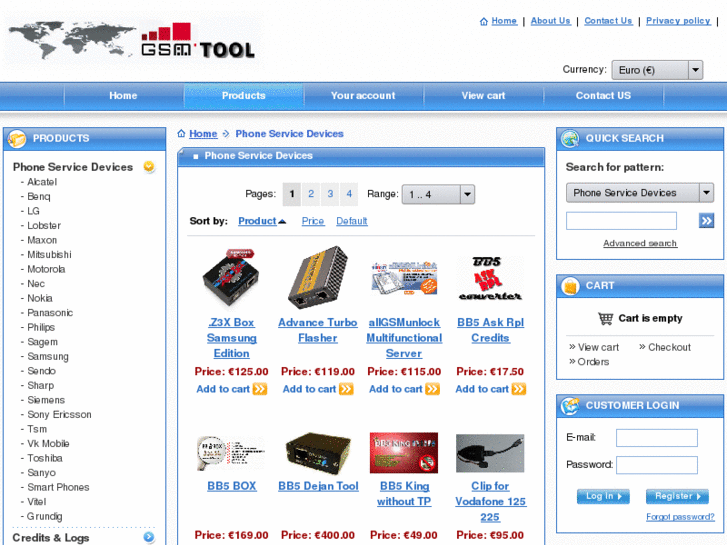Click the Log In button

[x=603, y=496]
